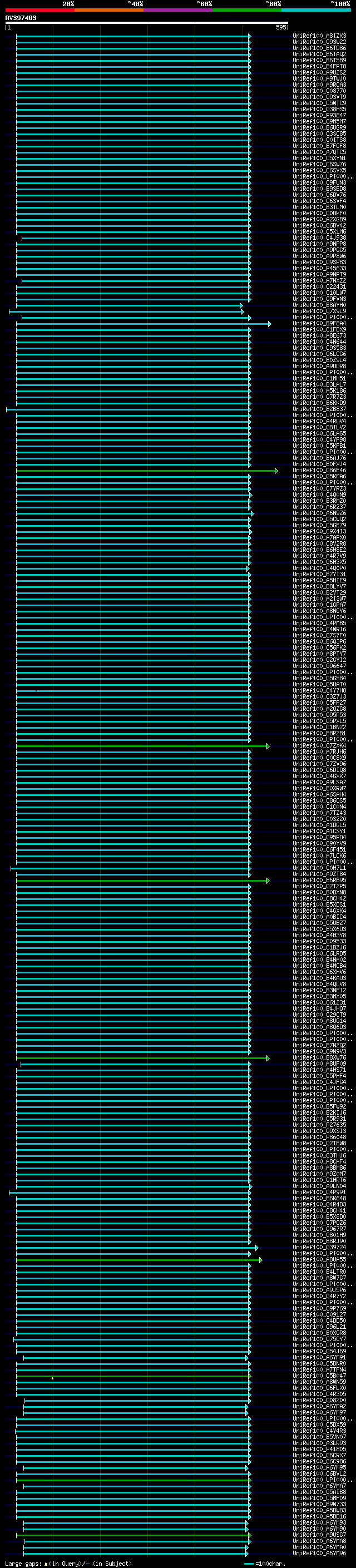
Task: Select hit label UniRef100_A9U2S2
Action: coord(319,72)
